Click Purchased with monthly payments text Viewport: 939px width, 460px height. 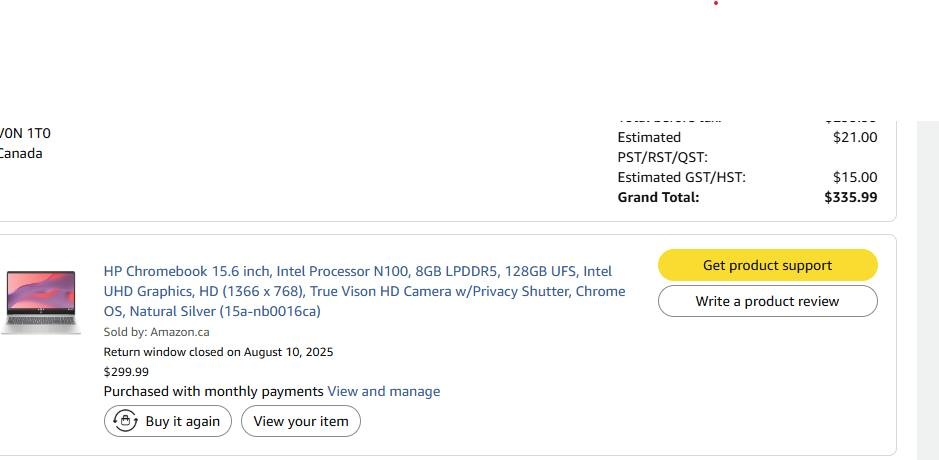pyautogui.click(x=213, y=391)
